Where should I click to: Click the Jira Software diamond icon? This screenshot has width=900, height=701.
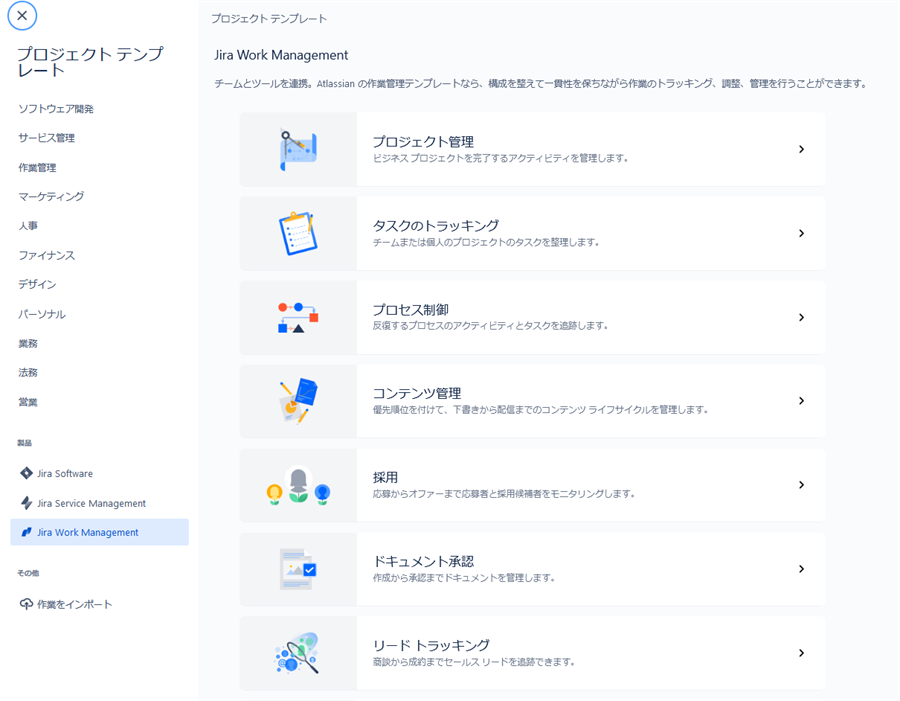coord(26,473)
